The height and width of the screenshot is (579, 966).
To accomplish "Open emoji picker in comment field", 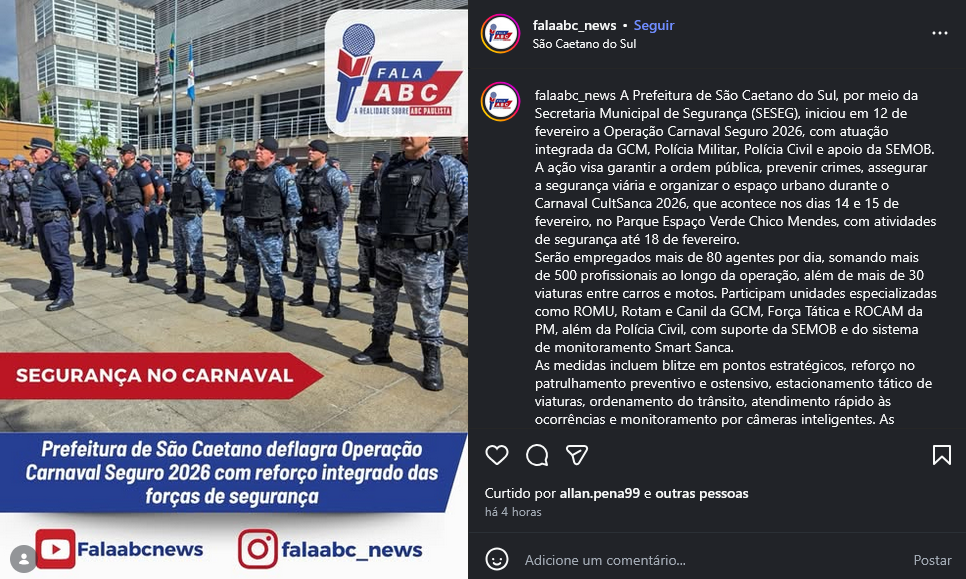I will coord(497,559).
